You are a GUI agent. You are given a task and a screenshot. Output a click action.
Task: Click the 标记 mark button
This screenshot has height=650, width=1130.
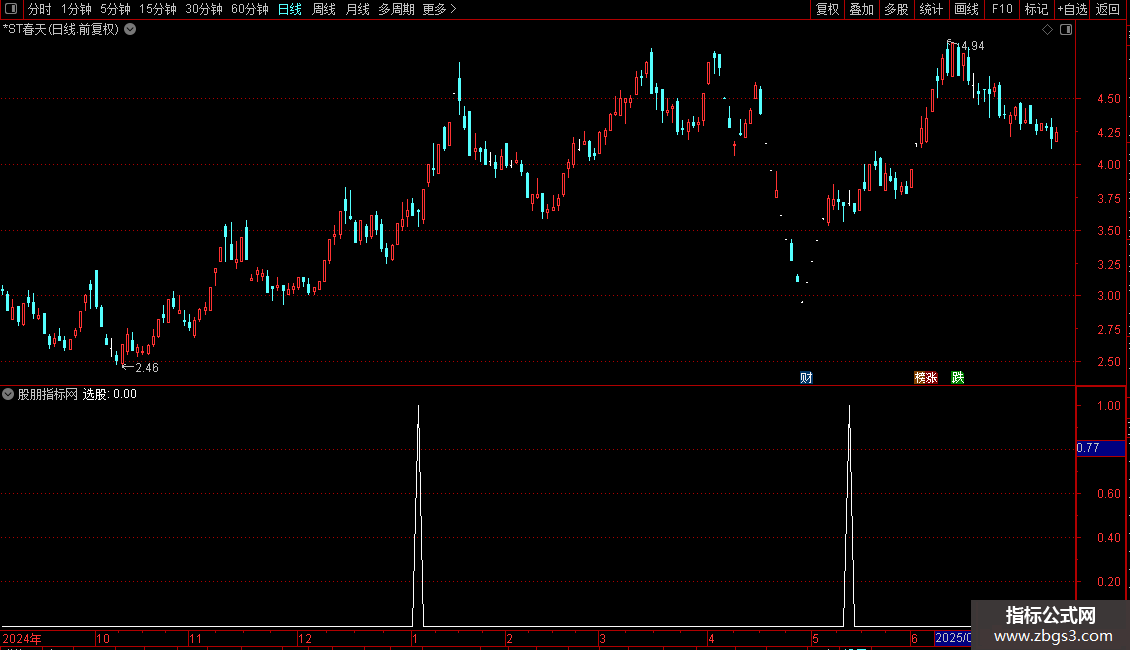1036,9
